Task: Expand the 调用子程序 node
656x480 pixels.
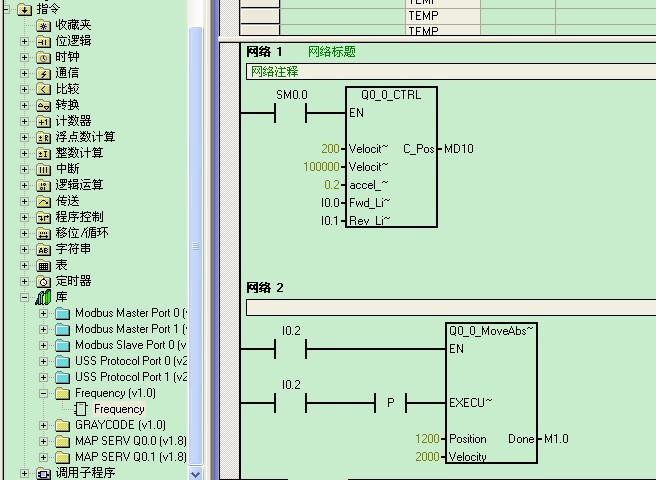Action: pos(24,473)
